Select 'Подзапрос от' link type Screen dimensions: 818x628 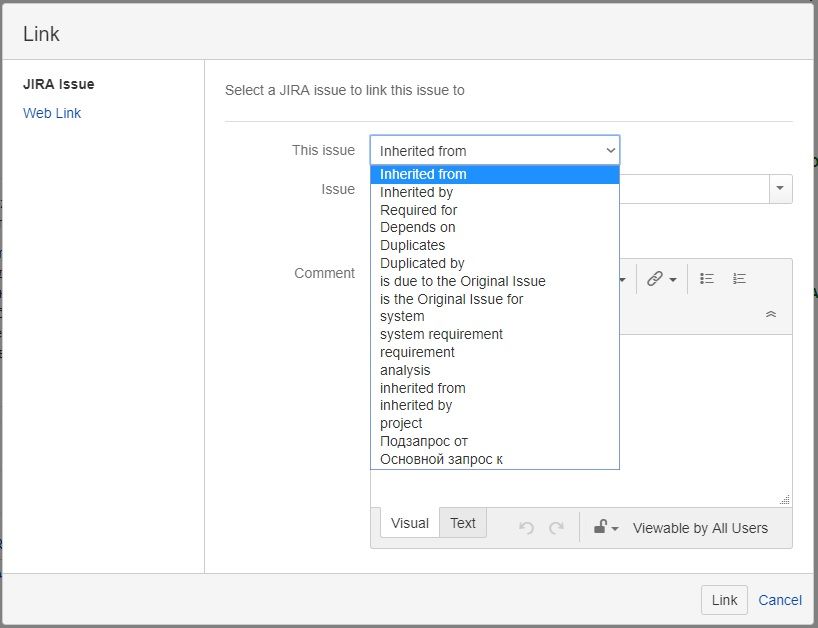coord(495,441)
